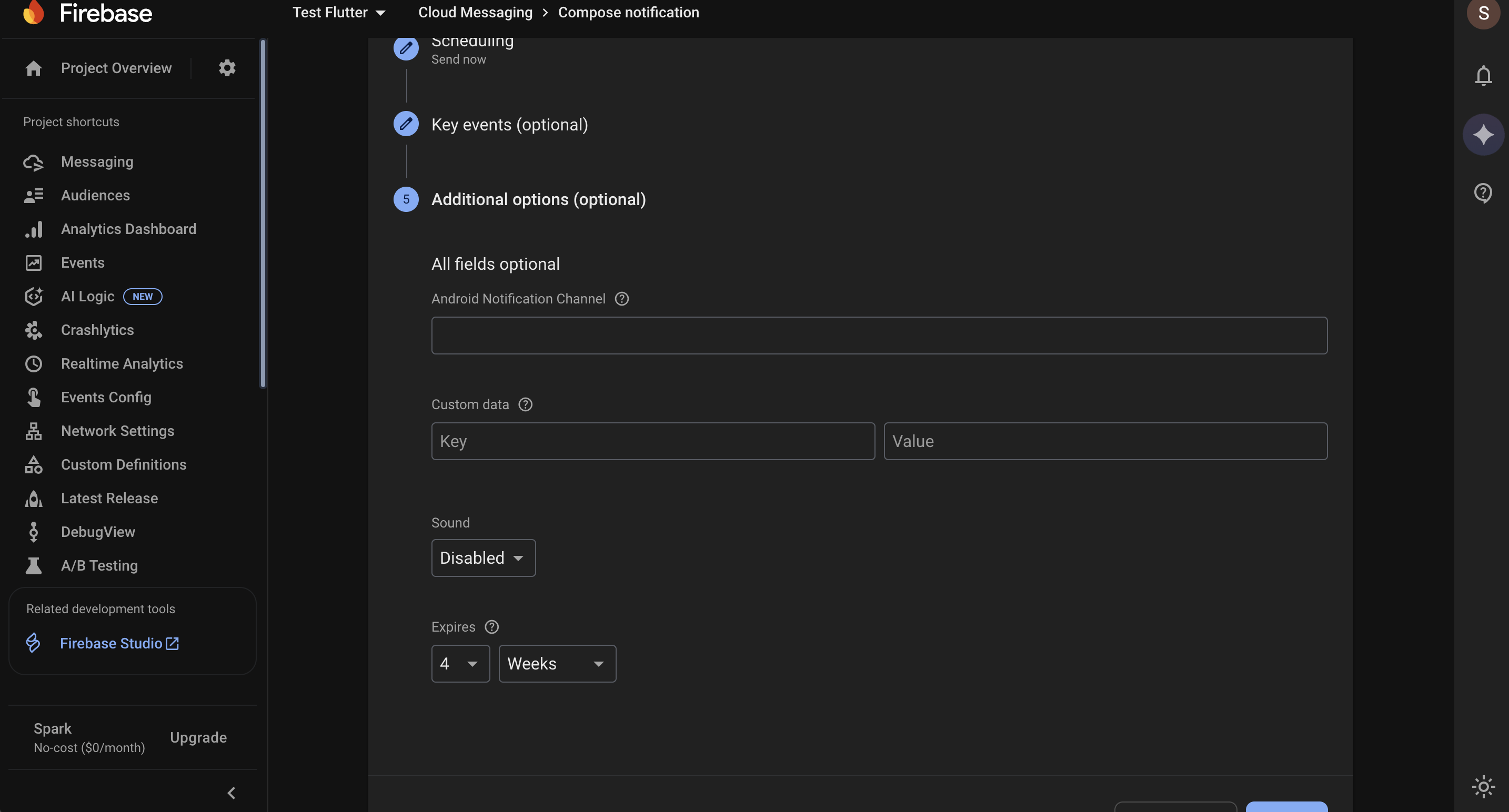Image resolution: width=1509 pixels, height=812 pixels.
Task: Open Messaging in sidebar
Action: pos(97,161)
